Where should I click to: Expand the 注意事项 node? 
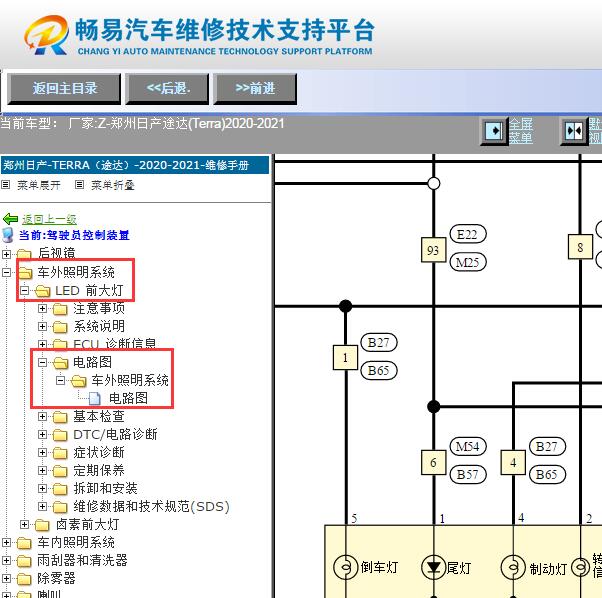[x=43, y=308]
